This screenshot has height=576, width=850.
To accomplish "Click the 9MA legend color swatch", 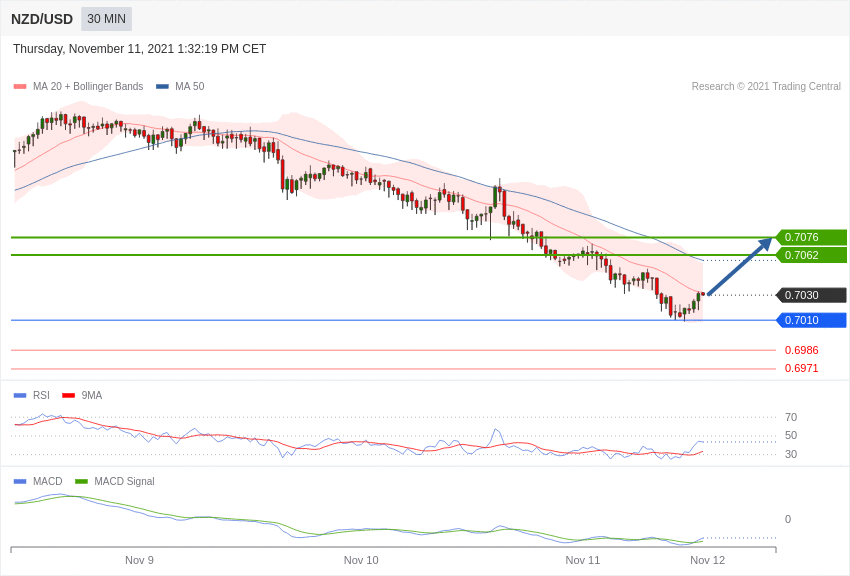I will (69, 396).
